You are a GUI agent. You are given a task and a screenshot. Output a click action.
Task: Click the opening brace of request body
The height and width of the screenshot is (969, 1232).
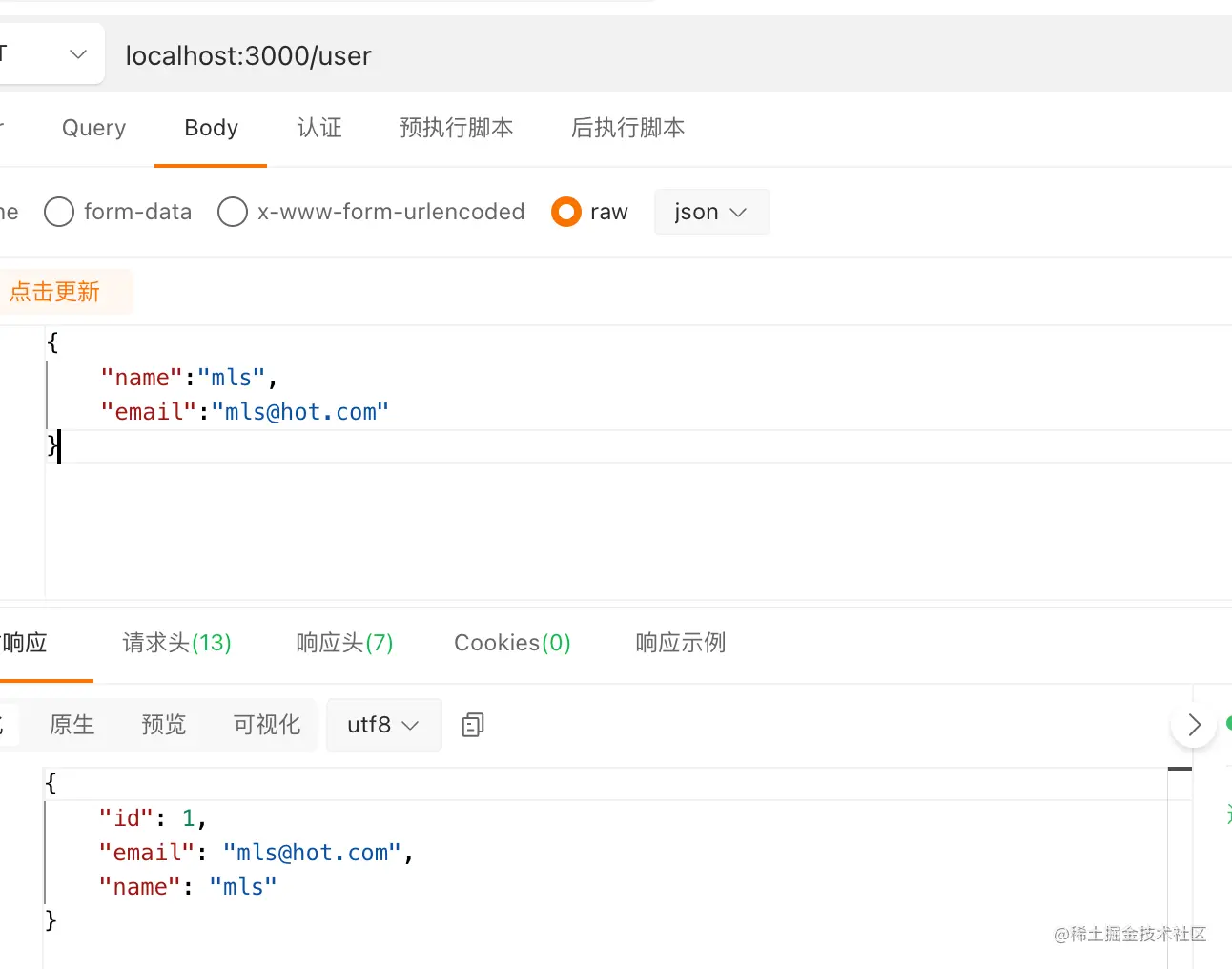52,342
